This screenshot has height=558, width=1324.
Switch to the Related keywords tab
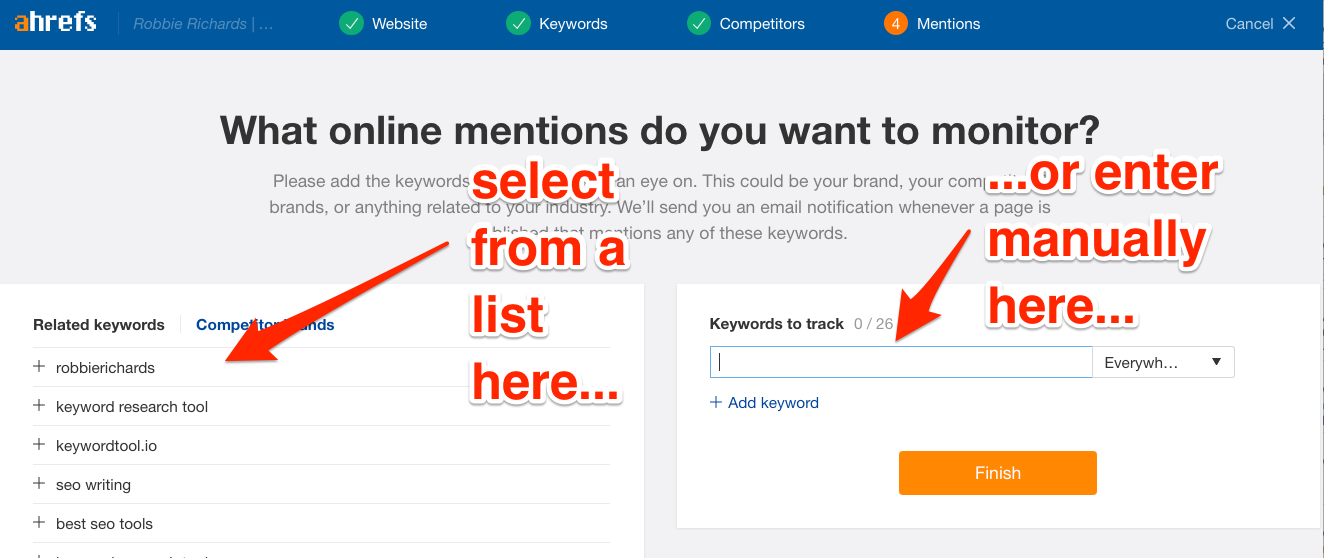pyautogui.click(x=99, y=325)
